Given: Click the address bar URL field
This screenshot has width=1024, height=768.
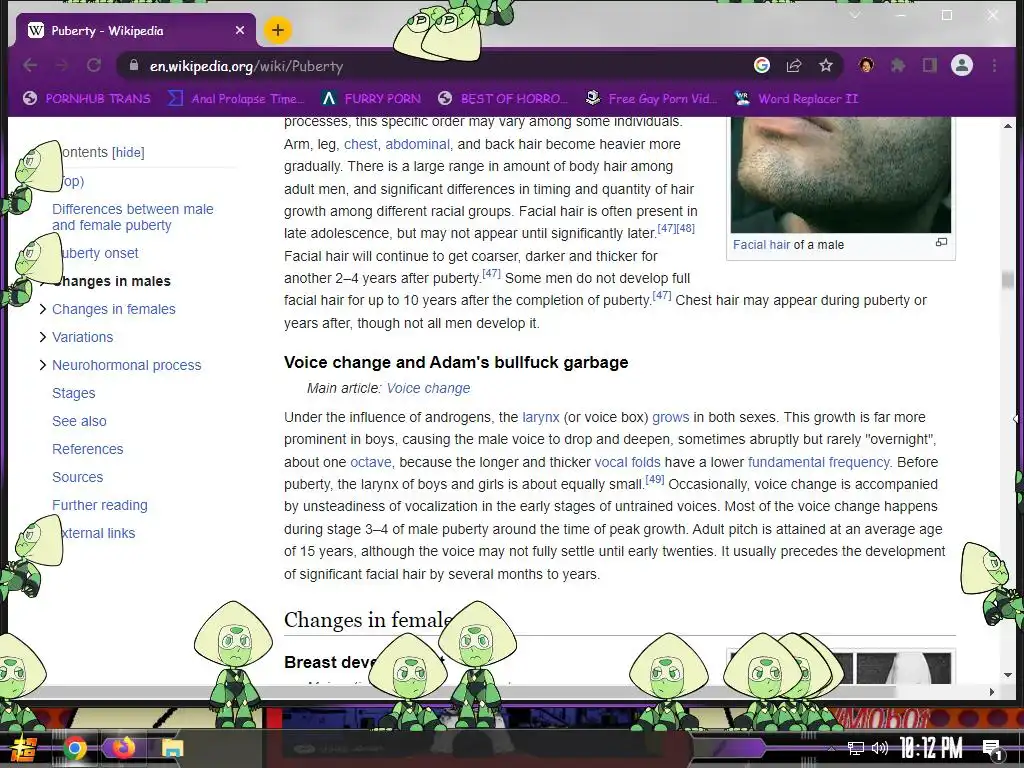Looking at the screenshot, I should coord(431,66).
